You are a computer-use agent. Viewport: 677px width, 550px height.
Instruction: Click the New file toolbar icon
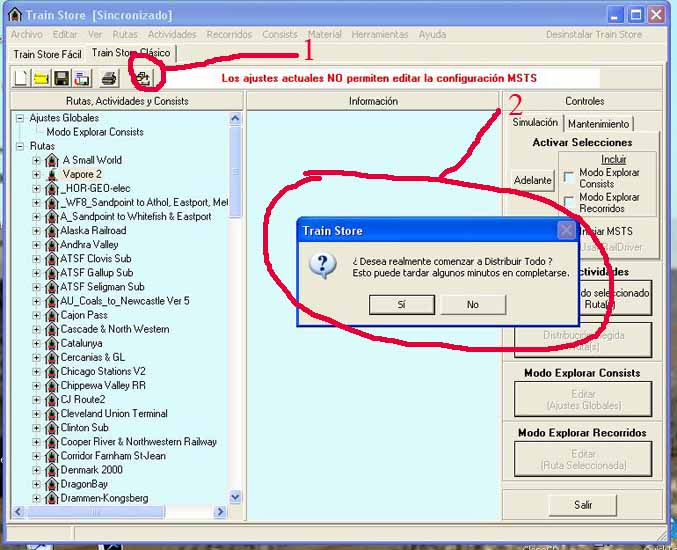pyautogui.click(x=21, y=78)
